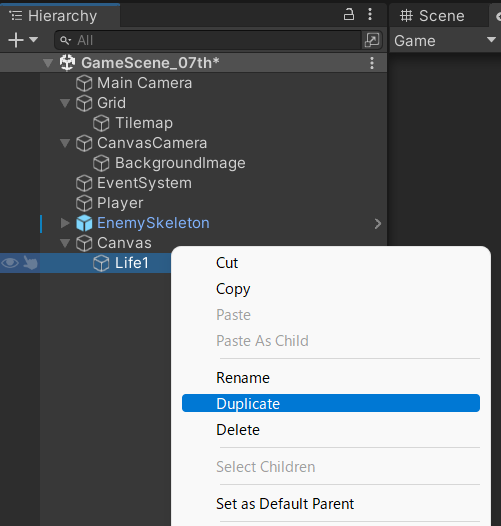This screenshot has height=526, width=501.
Task: Collapse the CanvasCamera foldout arrow
Action: coord(65,143)
